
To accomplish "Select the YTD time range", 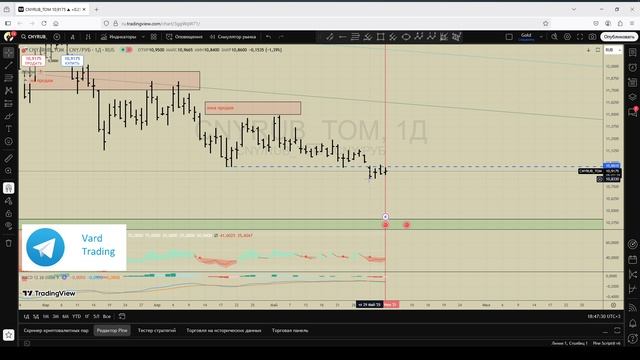I will tap(76, 316).
